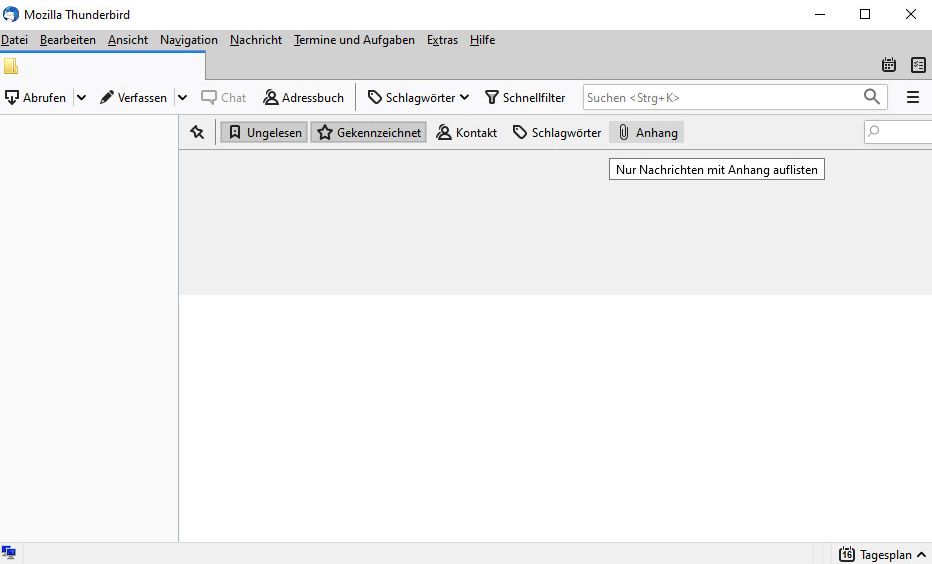
Task: Close the Thunderbird window
Action: pyautogui.click(x=911, y=14)
